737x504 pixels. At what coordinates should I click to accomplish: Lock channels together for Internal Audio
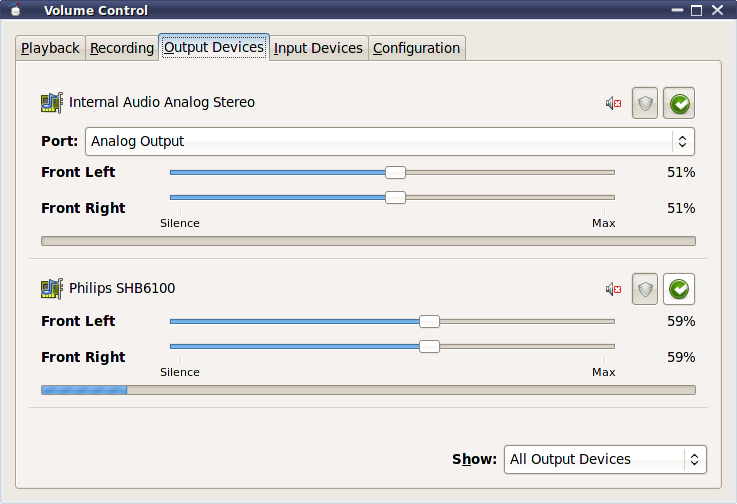coord(645,103)
